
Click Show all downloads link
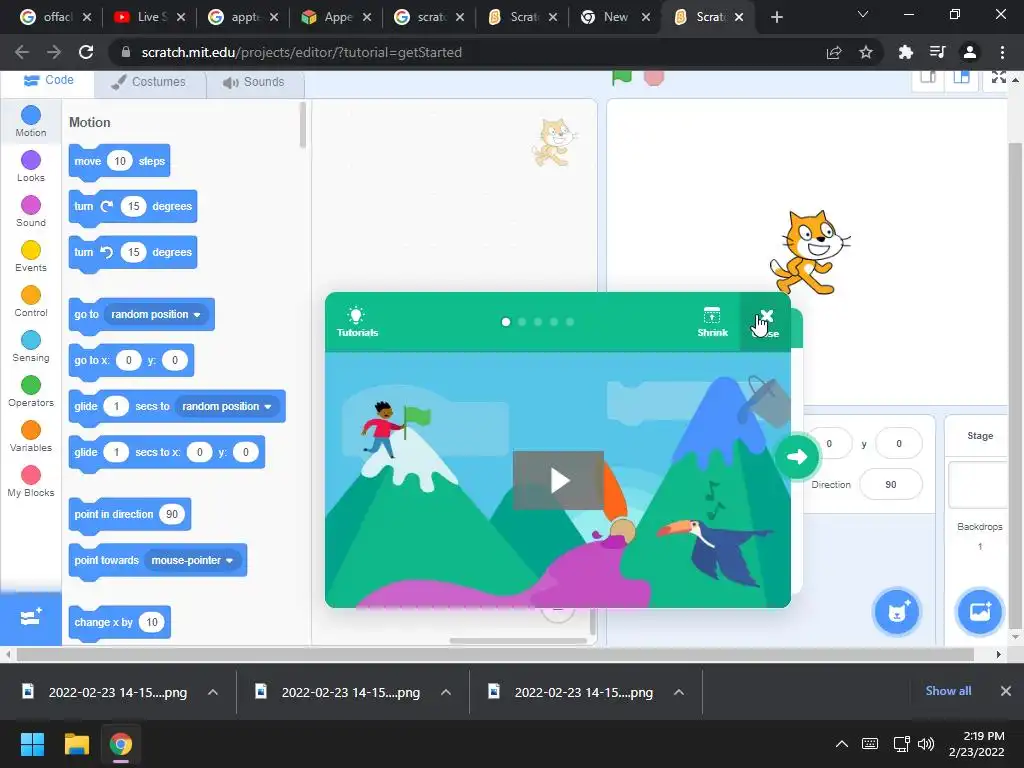(x=948, y=691)
